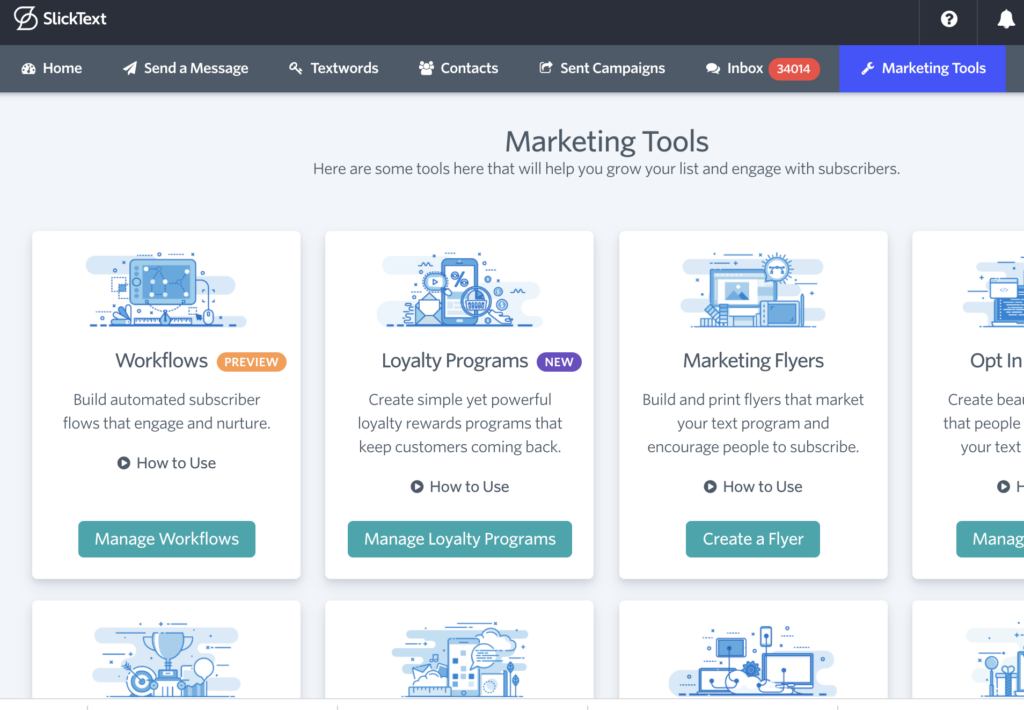Open the help question mark icon

click(949, 20)
